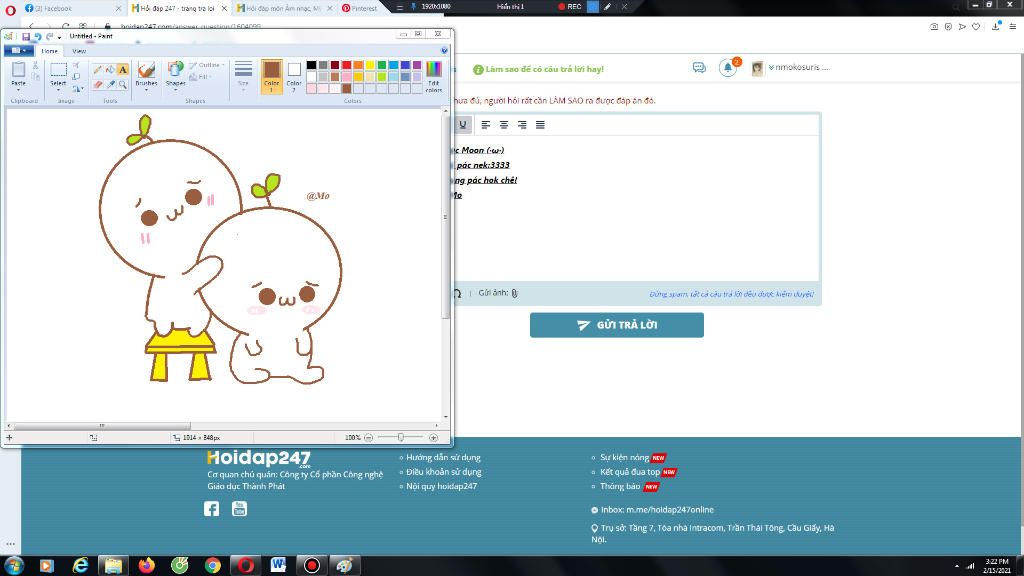This screenshot has width=1024, height=576.
Task: Click the Redo arrow in Paint title bar
Action: click(x=50, y=37)
